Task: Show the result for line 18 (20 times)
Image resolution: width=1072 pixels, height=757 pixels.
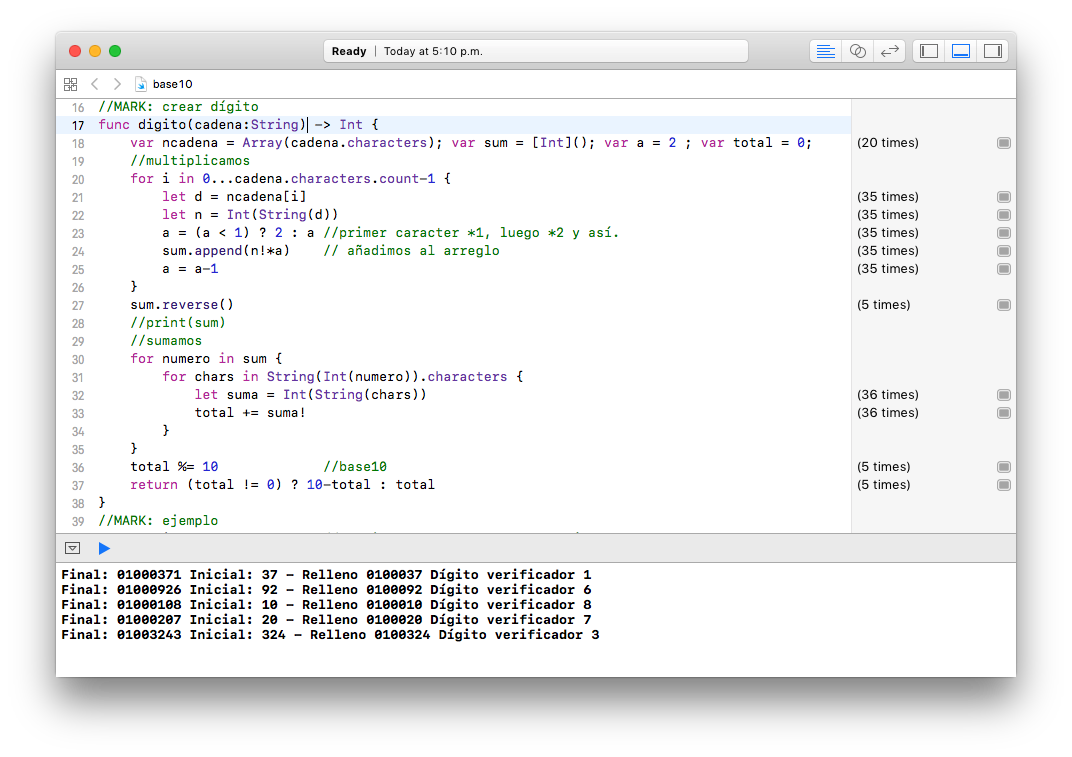Action: pyautogui.click(x=1004, y=143)
